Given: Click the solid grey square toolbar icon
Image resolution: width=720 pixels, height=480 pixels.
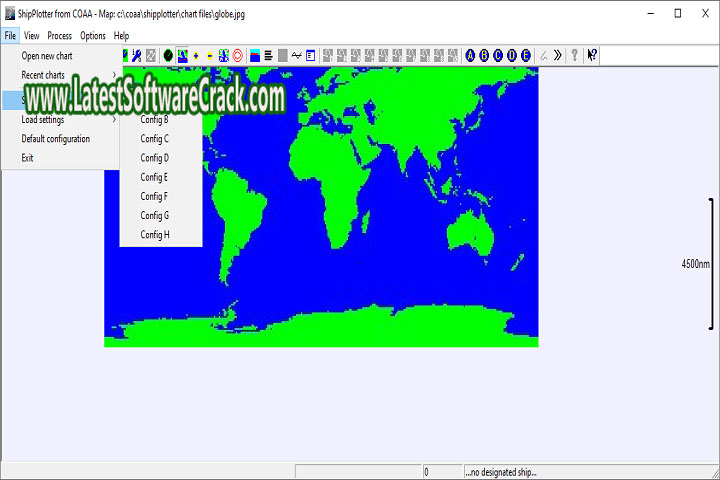Looking at the screenshot, I should click(283, 56).
